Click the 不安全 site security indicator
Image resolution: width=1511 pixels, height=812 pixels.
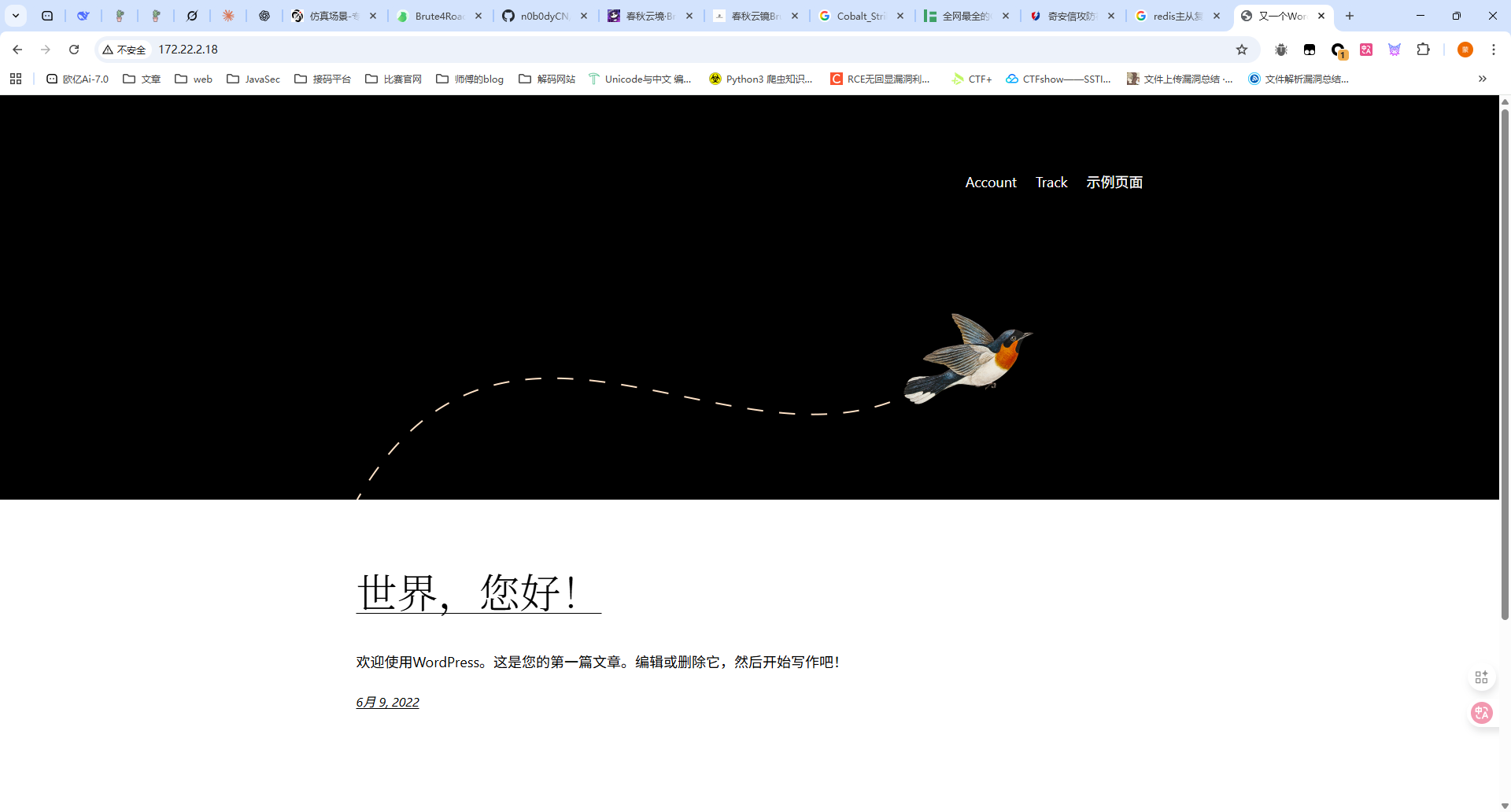tap(123, 49)
